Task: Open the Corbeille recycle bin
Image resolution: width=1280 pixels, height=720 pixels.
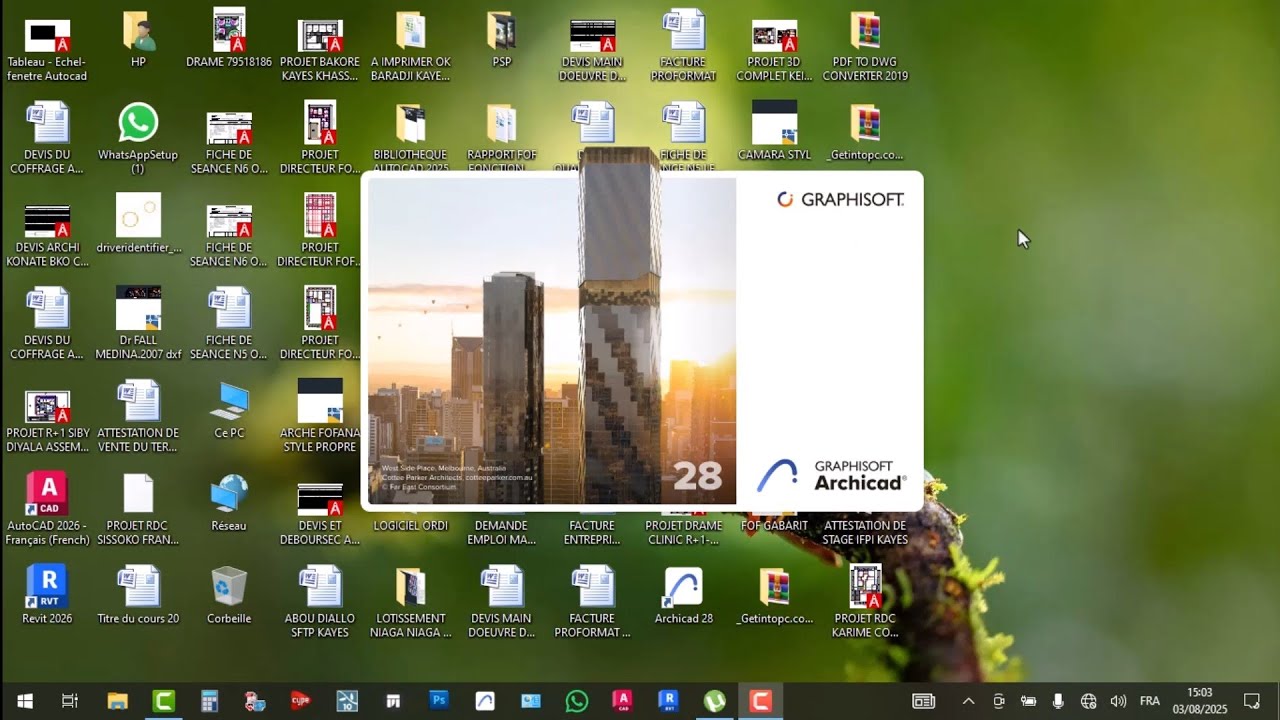Action: (x=229, y=595)
